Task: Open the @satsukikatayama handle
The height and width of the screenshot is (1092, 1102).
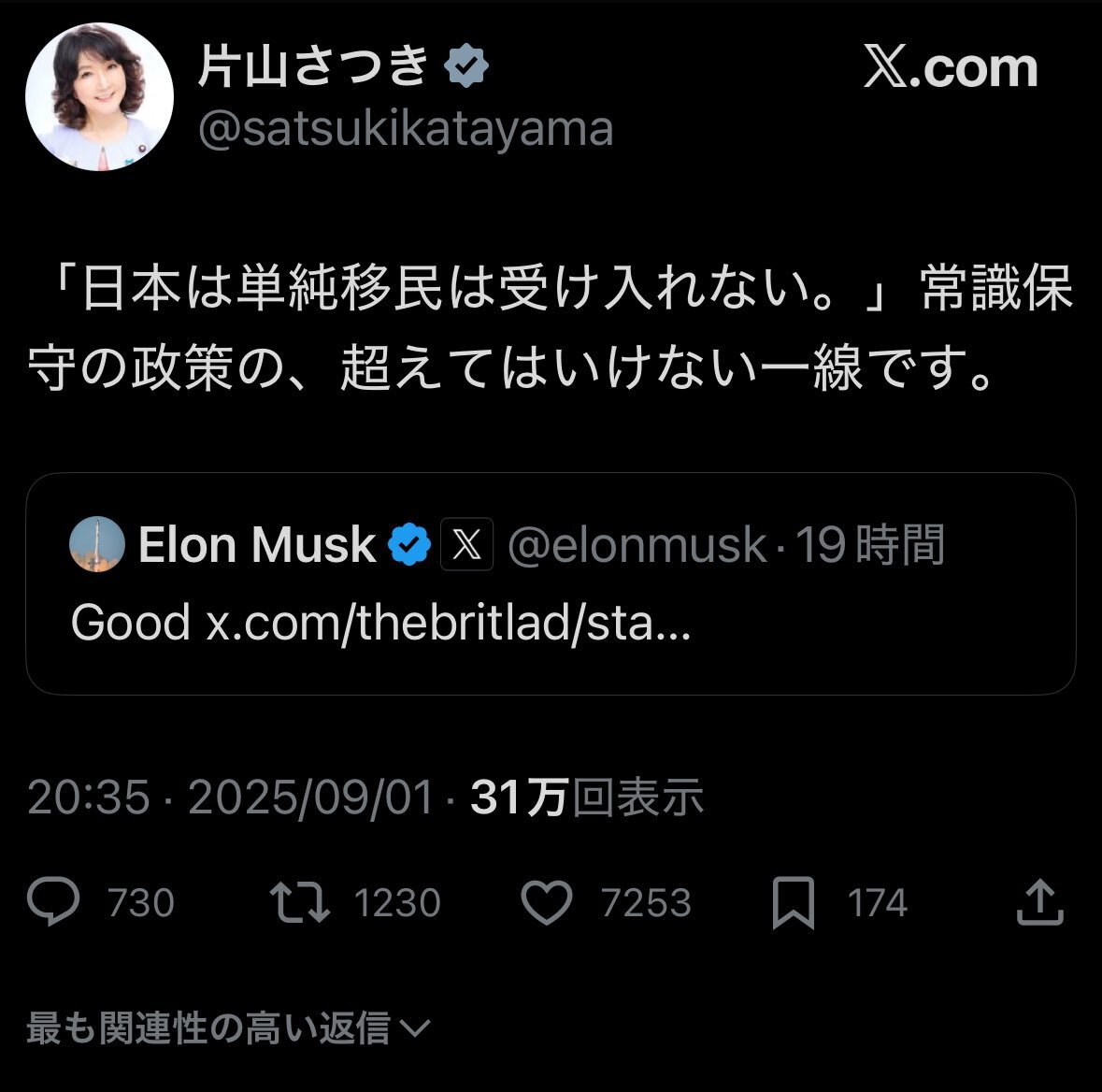Action: coord(406,129)
